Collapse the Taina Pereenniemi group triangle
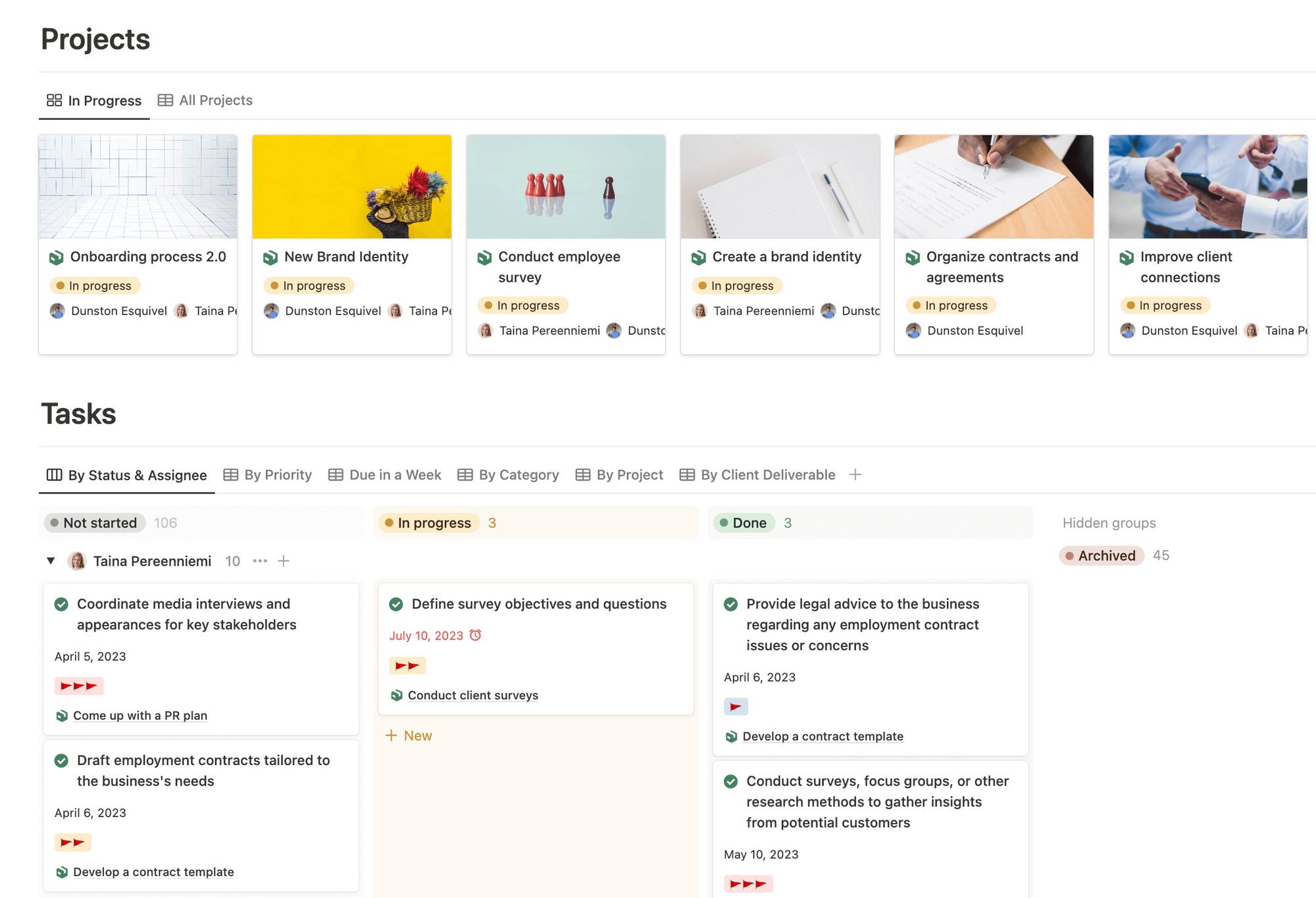Screen dimensions: 1316x898 point(51,561)
